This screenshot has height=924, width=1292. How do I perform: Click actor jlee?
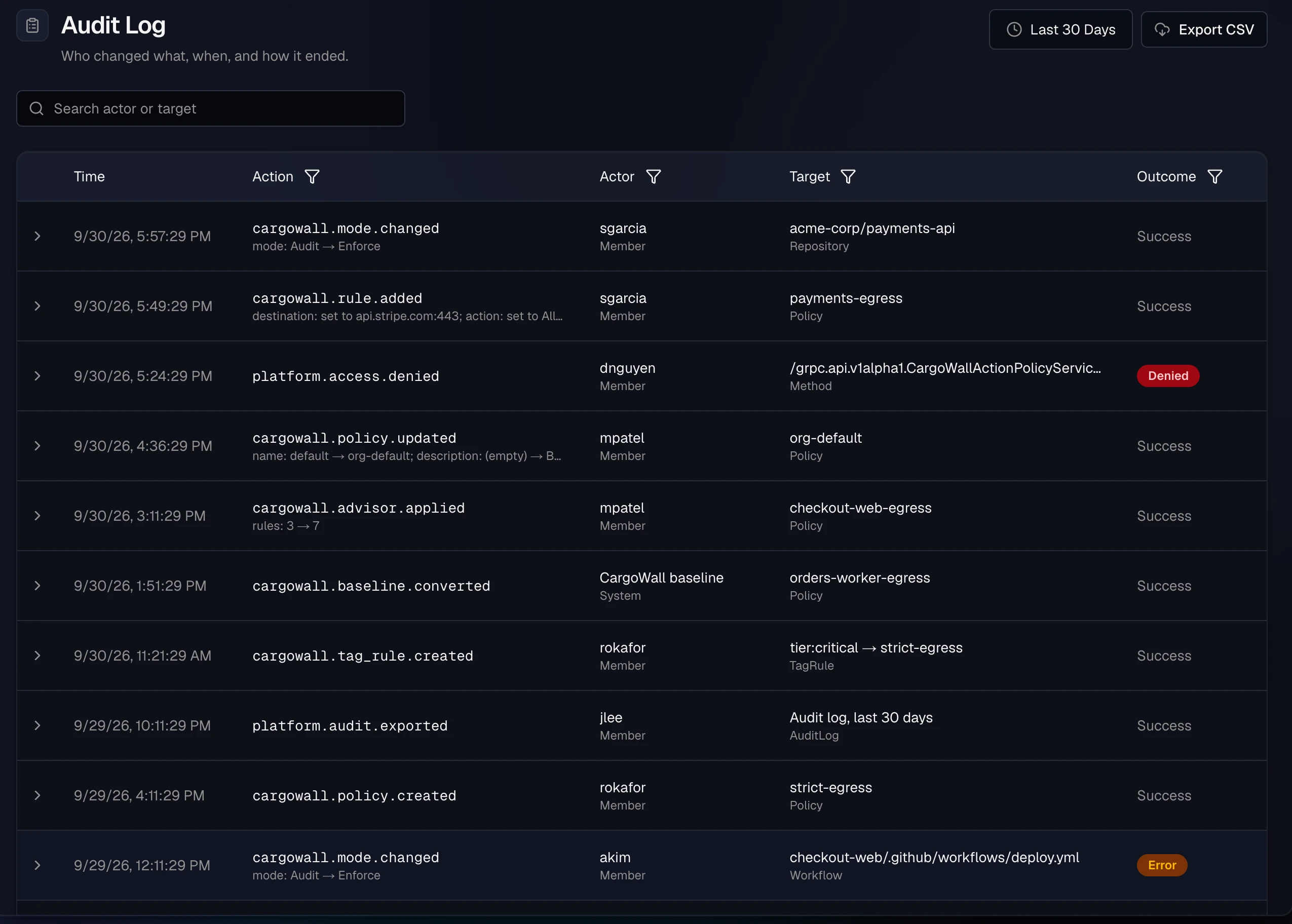point(611,719)
